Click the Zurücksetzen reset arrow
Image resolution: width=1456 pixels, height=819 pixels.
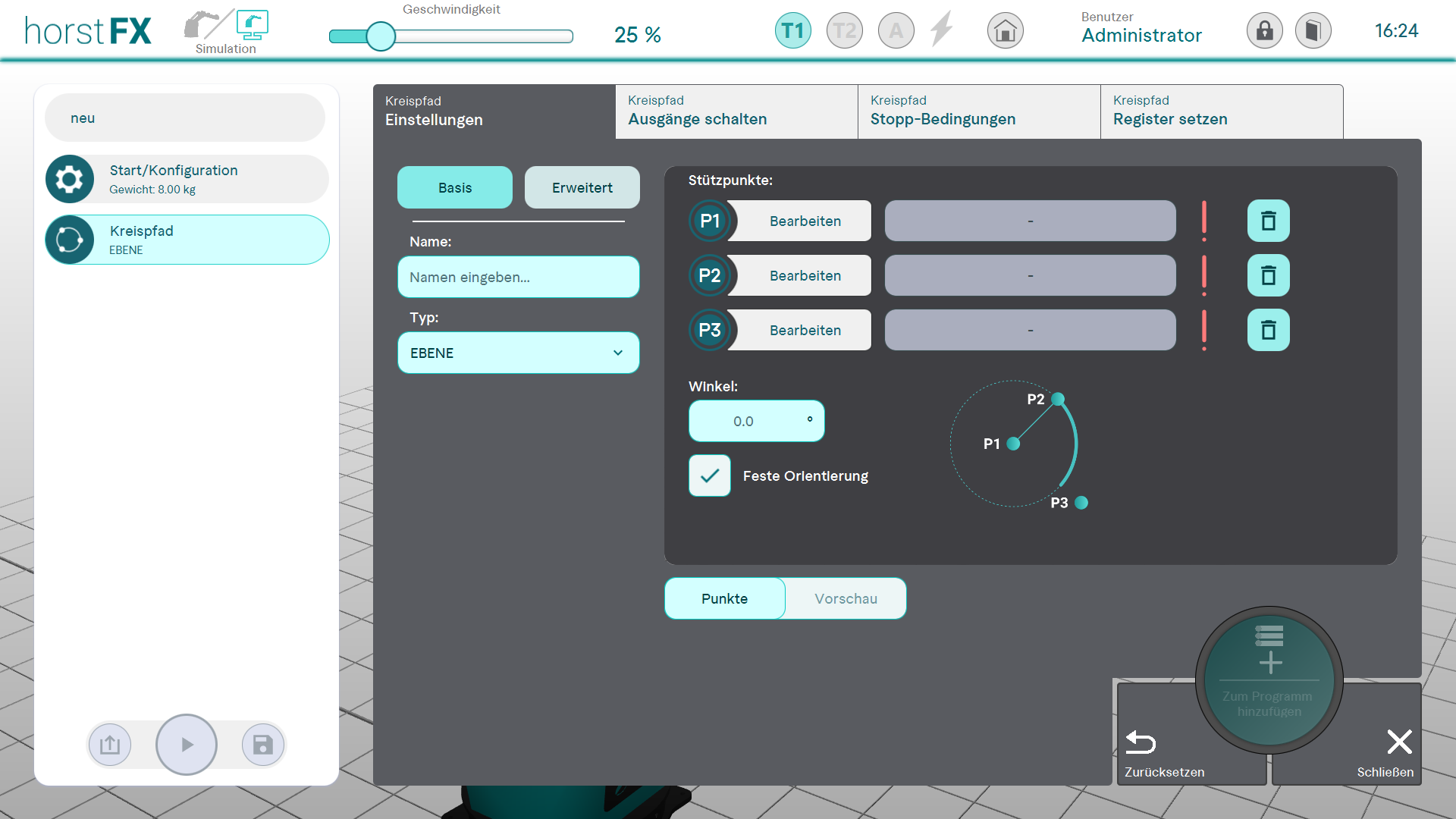tap(1141, 742)
